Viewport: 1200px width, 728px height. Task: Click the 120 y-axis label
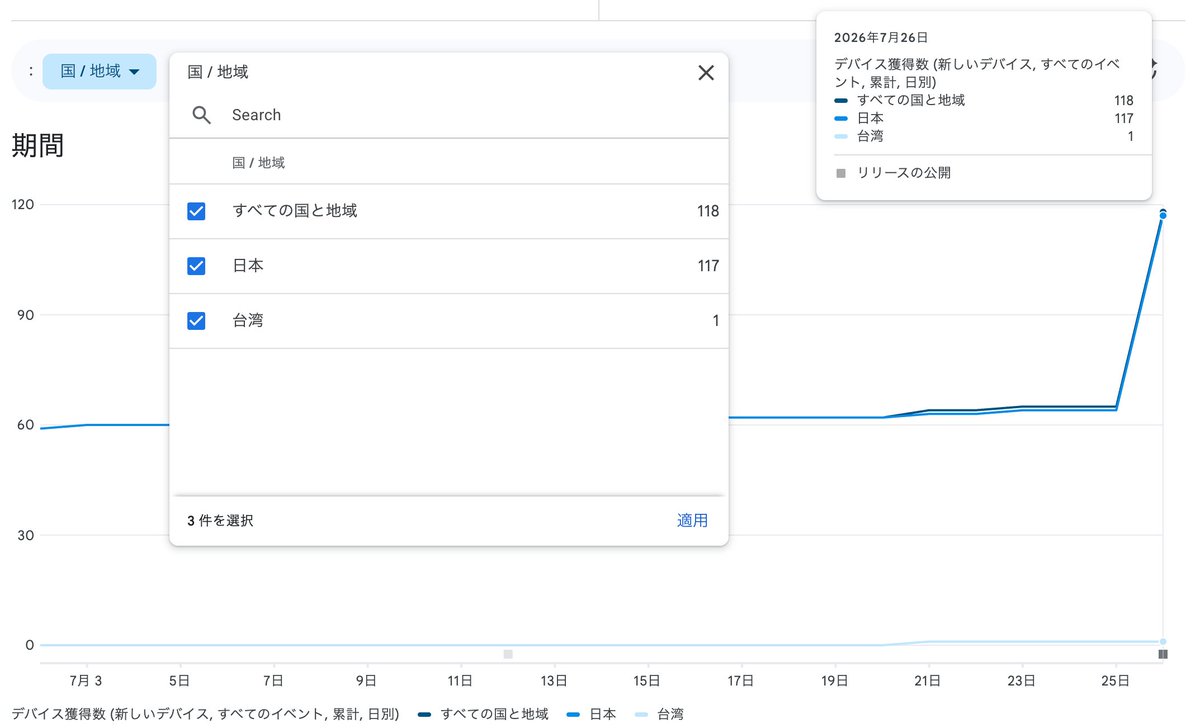[x=22, y=204]
